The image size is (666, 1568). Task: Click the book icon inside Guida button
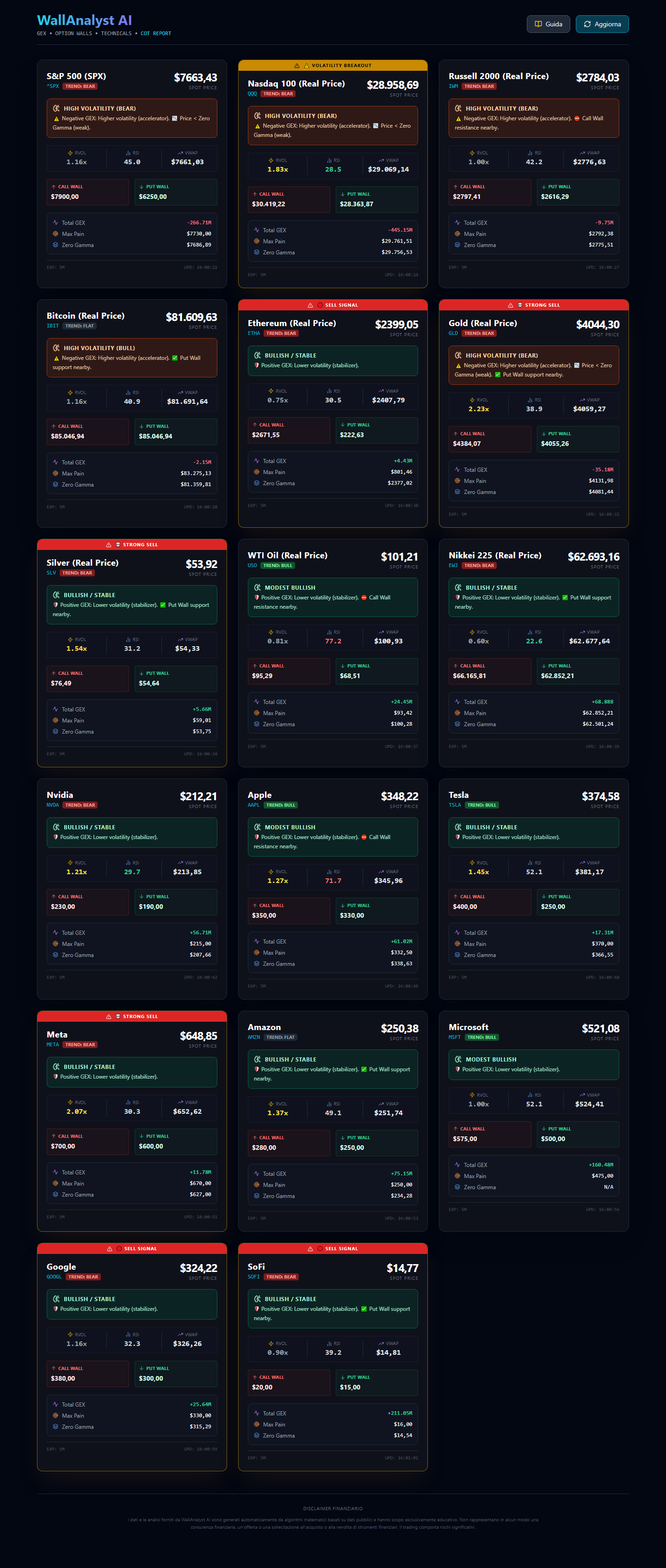(538, 24)
